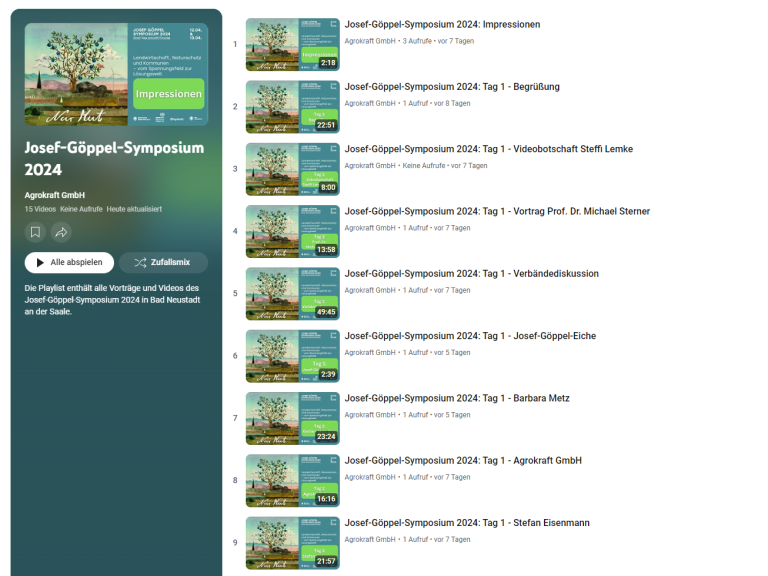Open video title 'Tag 1 - Begrüßung'

[452, 87]
